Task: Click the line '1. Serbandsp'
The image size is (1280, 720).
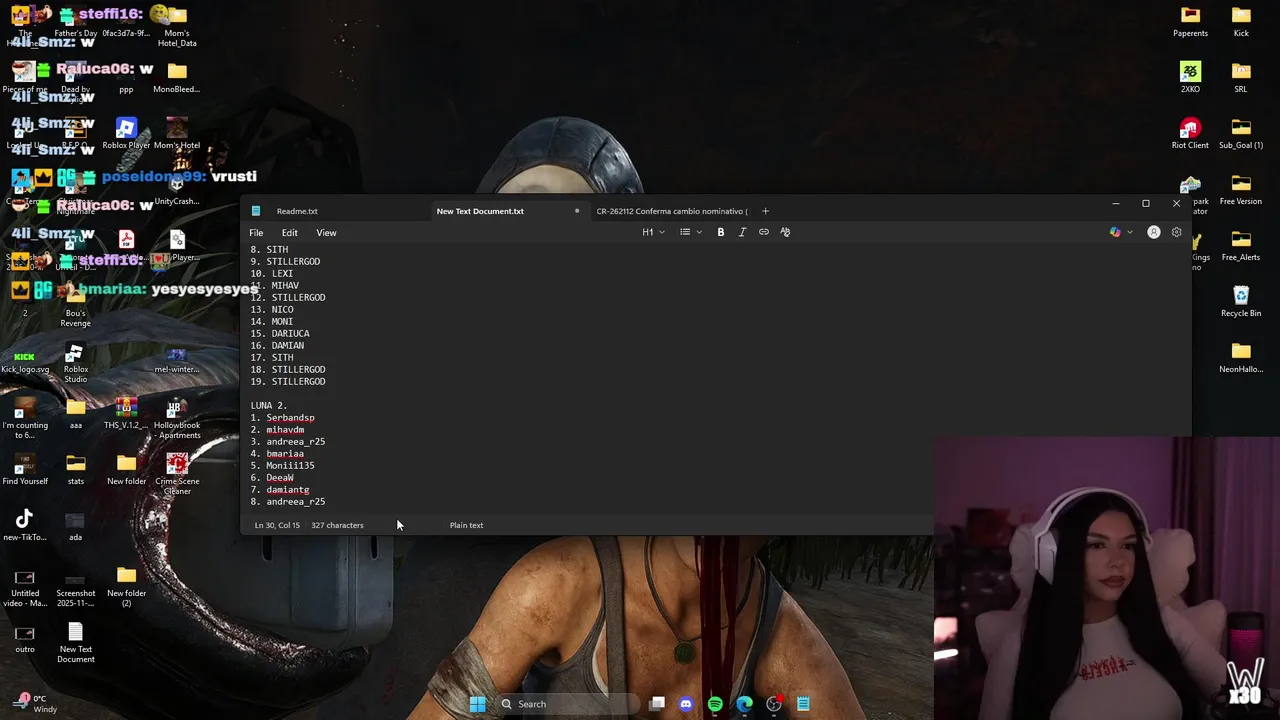Action: pos(283,418)
